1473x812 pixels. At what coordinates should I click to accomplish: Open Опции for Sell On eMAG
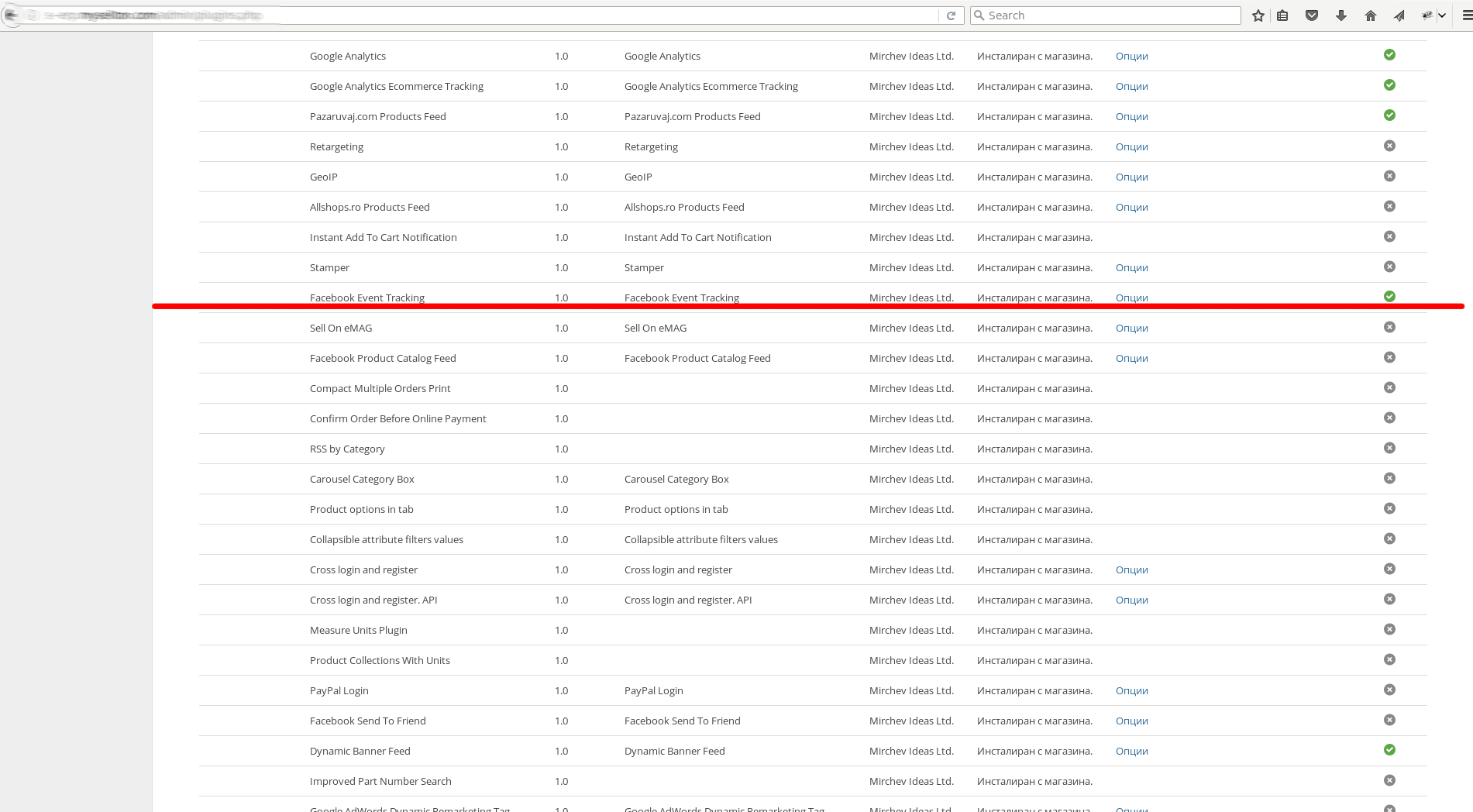(x=1131, y=329)
